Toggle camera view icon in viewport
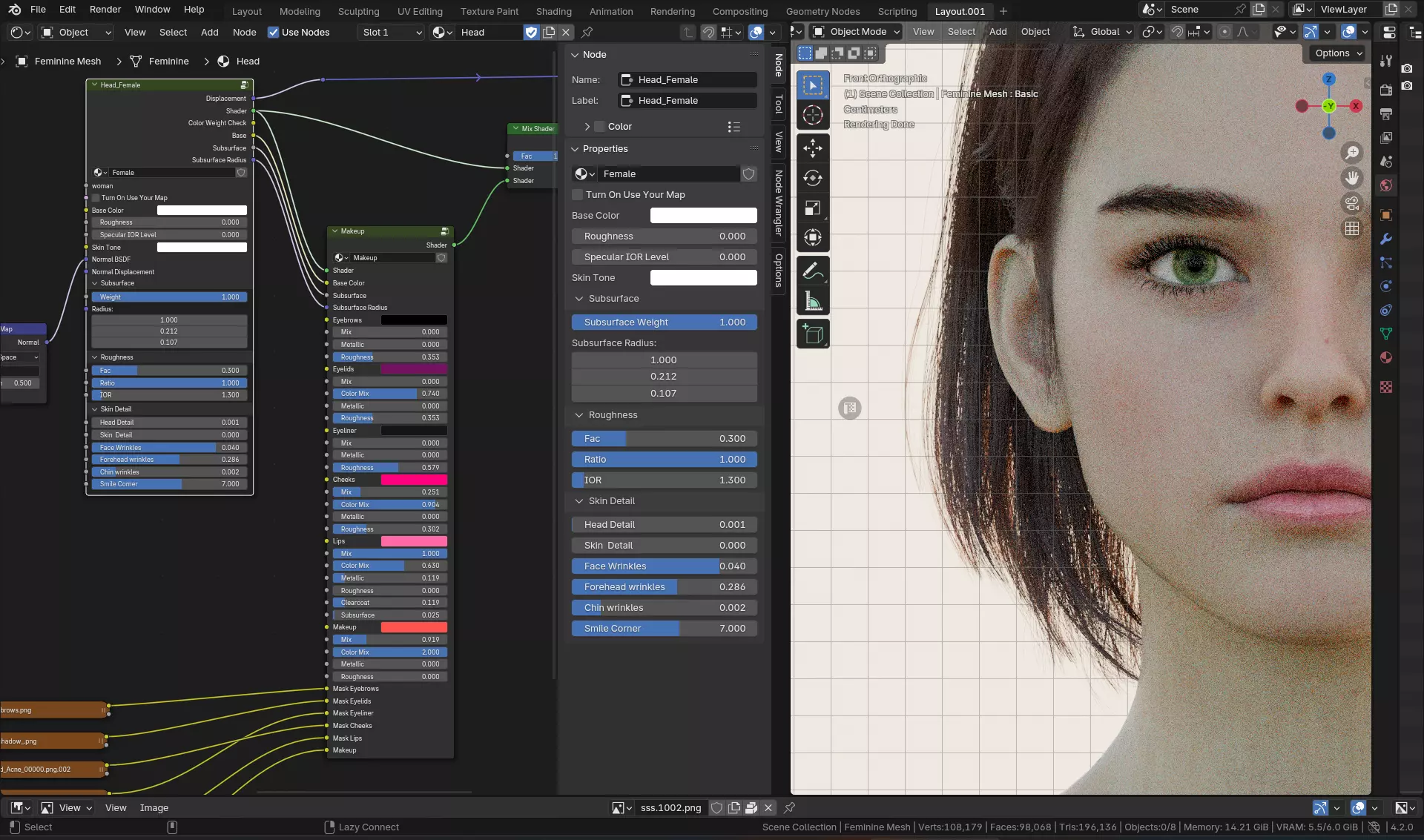Image resolution: width=1424 pixels, height=840 pixels. [1352, 203]
